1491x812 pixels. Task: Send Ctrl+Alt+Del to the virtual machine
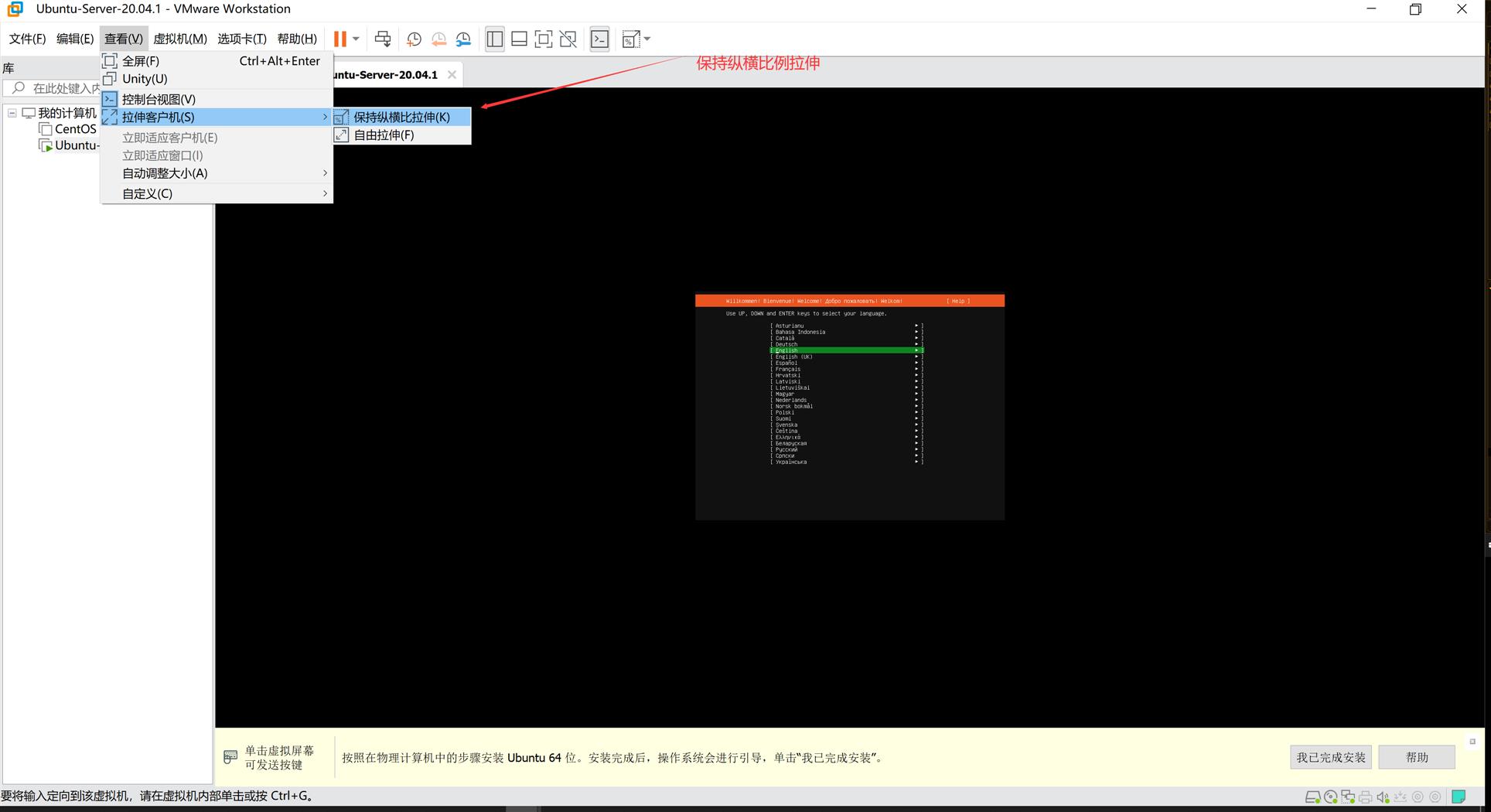pyautogui.click(x=383, y=39)
